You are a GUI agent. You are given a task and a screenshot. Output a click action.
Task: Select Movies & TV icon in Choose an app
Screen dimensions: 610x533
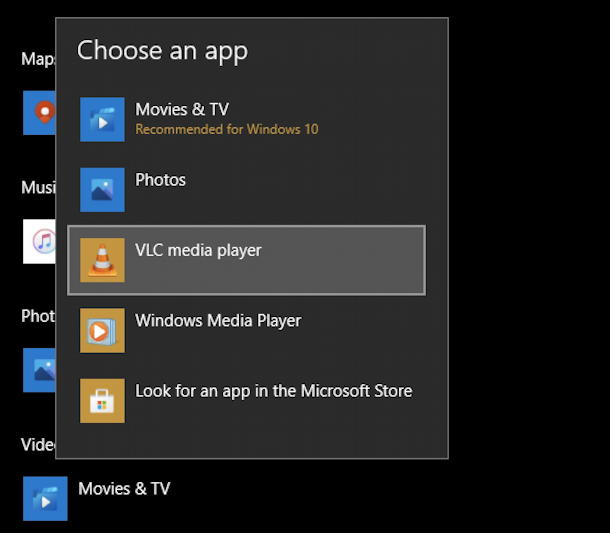click(102, 119)
